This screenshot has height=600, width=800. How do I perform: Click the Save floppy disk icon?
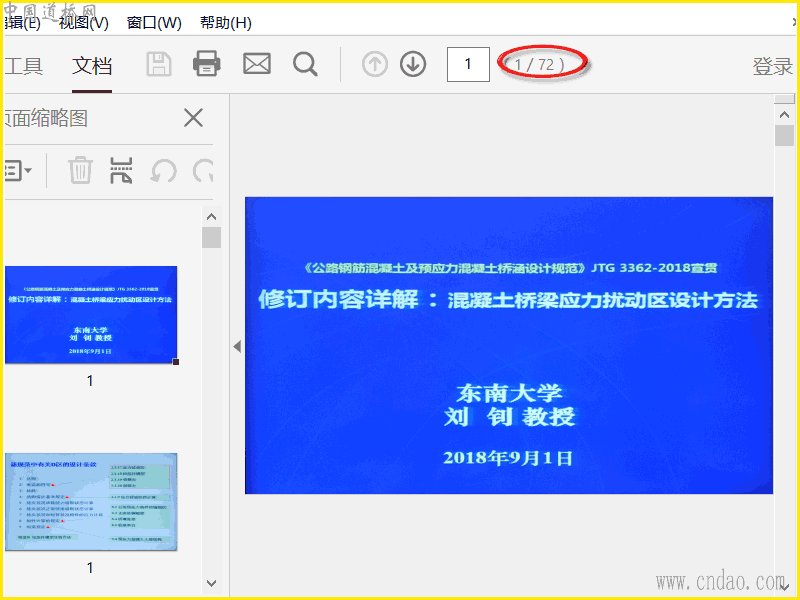159,64
